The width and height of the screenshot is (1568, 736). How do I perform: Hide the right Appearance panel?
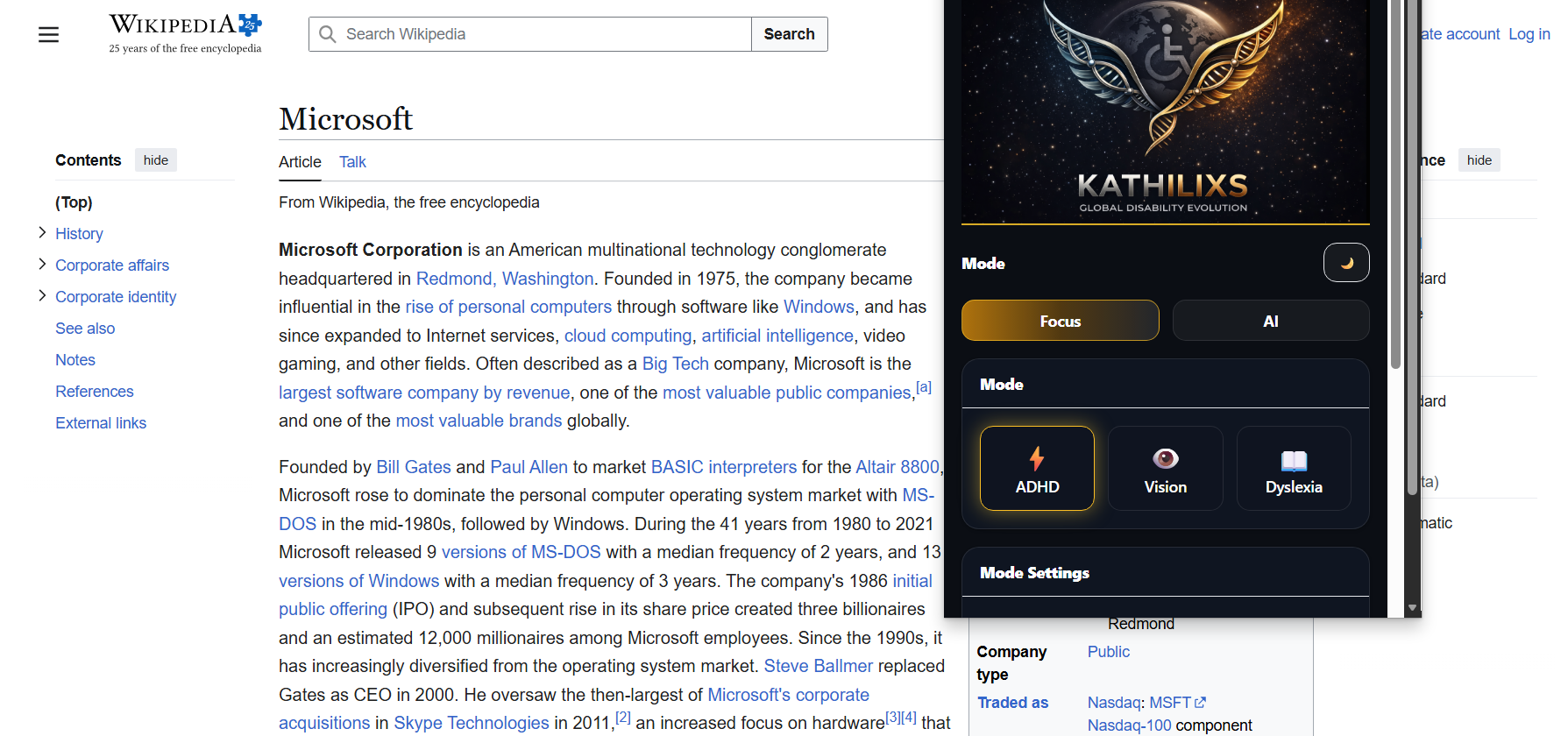click(x=1479, y=160)
